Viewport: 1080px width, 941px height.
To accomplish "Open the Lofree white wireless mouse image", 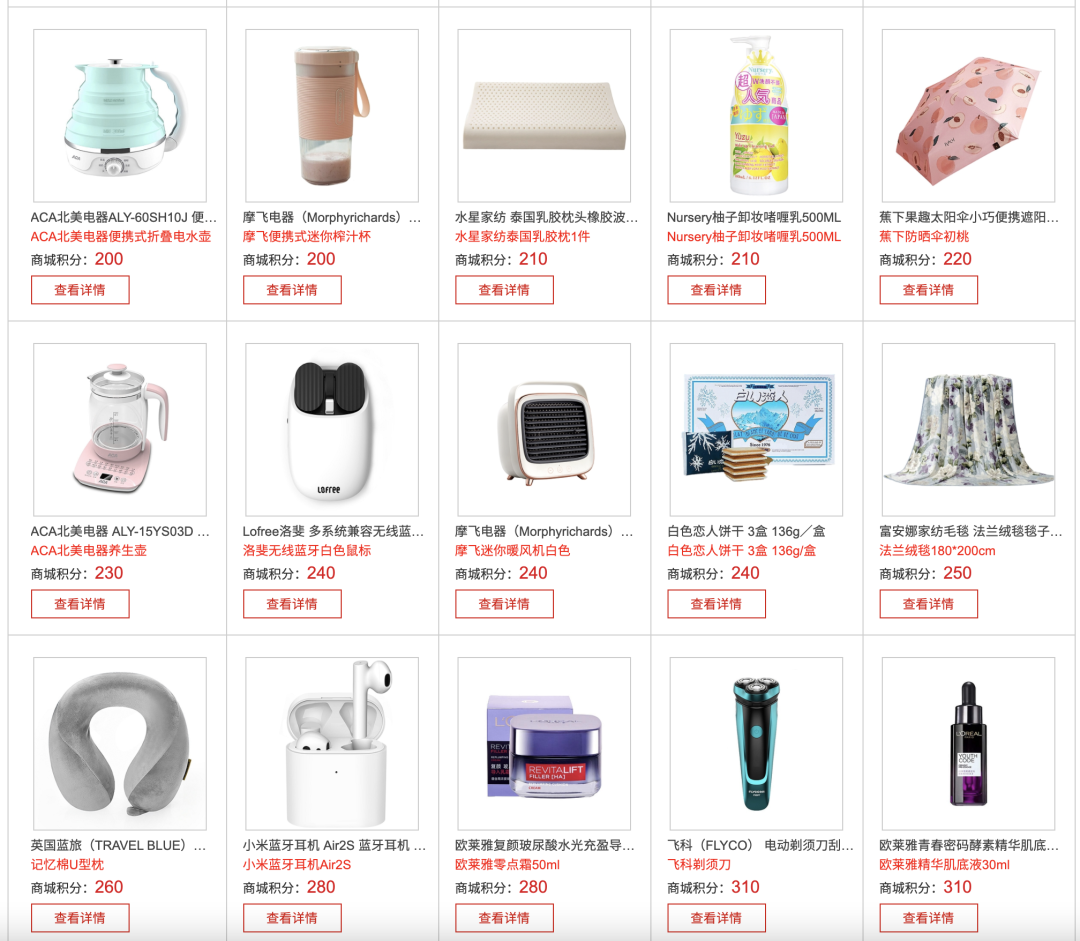I will pos(332,430).
